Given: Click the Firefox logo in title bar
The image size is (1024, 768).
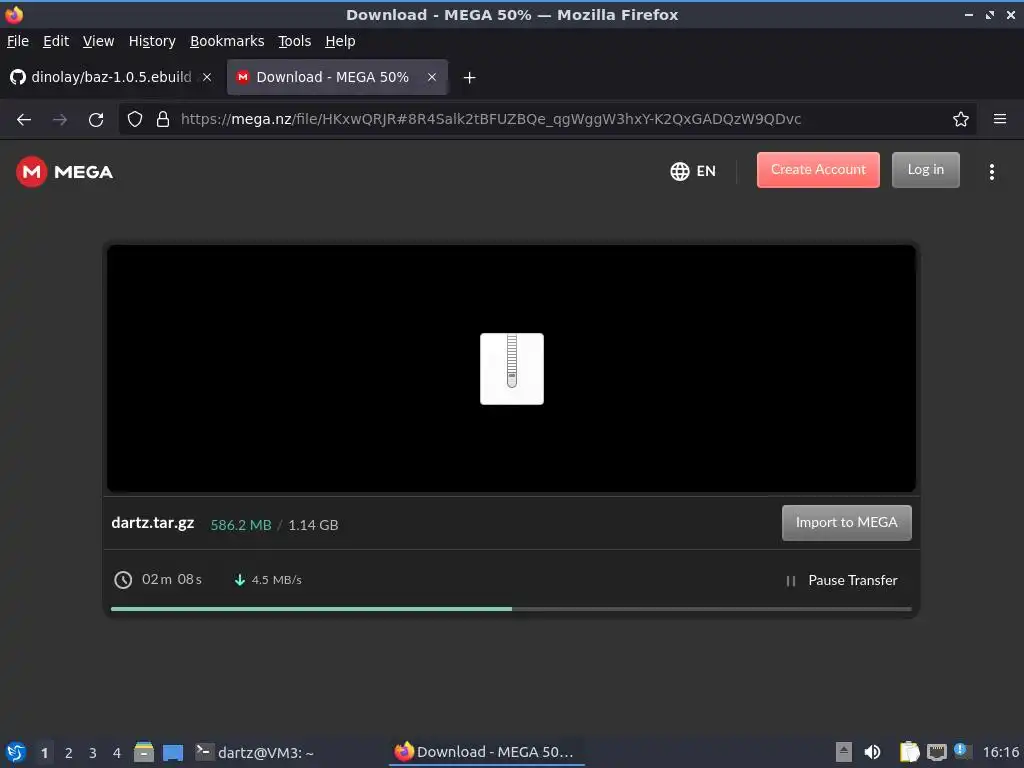Looking at the screenshot, I should click(x=14, y=14).
